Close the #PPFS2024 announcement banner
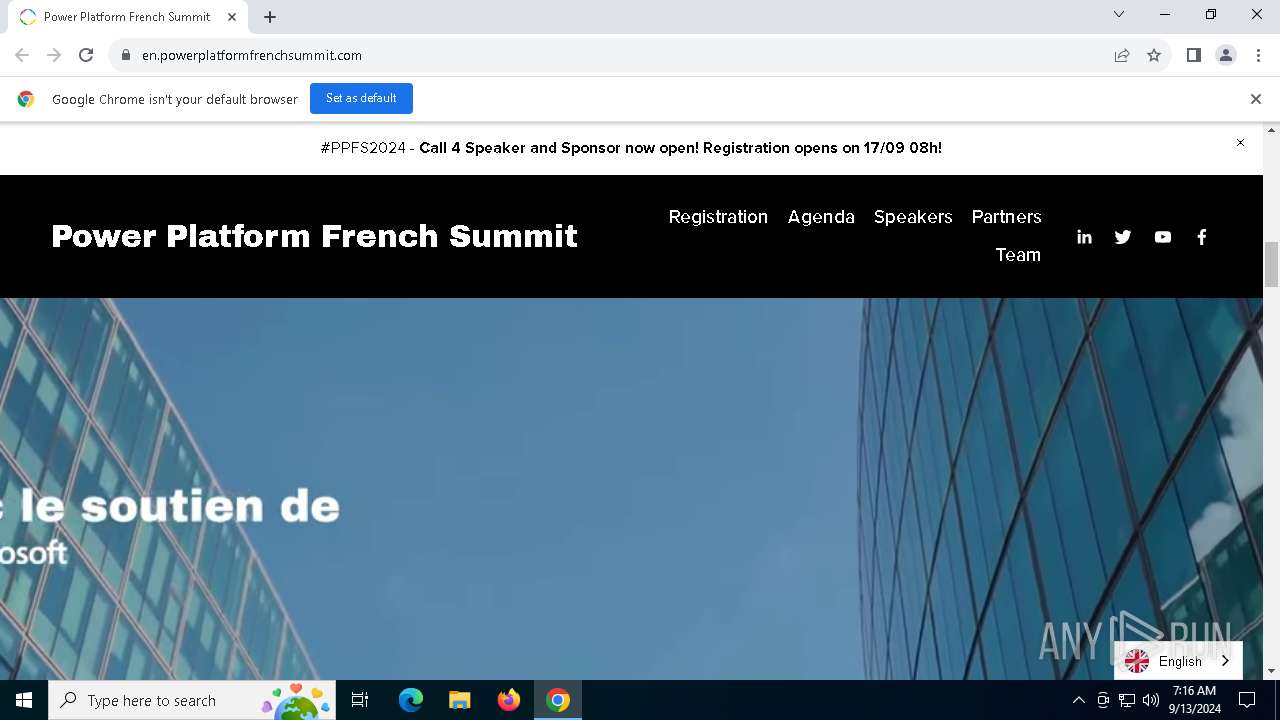1280x720 pixels. pyautogui.click(x=1240, y=143)
